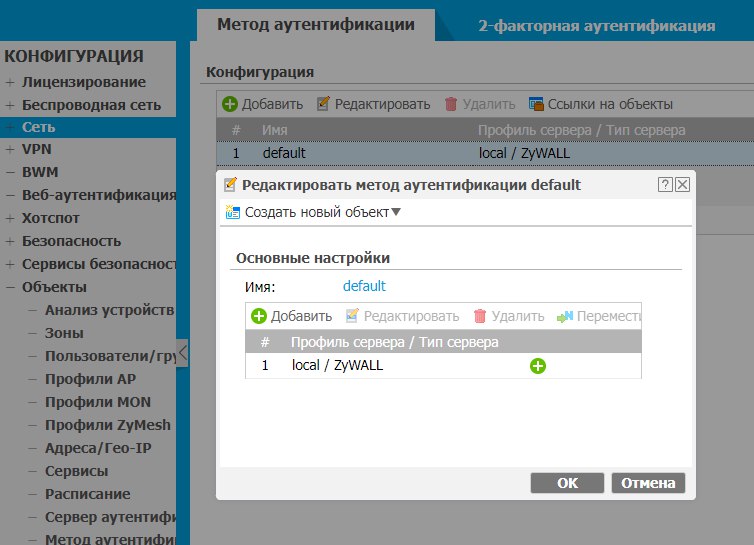Collapse the Объекты section
Screen dimensions: 754x545
point(10,288)
